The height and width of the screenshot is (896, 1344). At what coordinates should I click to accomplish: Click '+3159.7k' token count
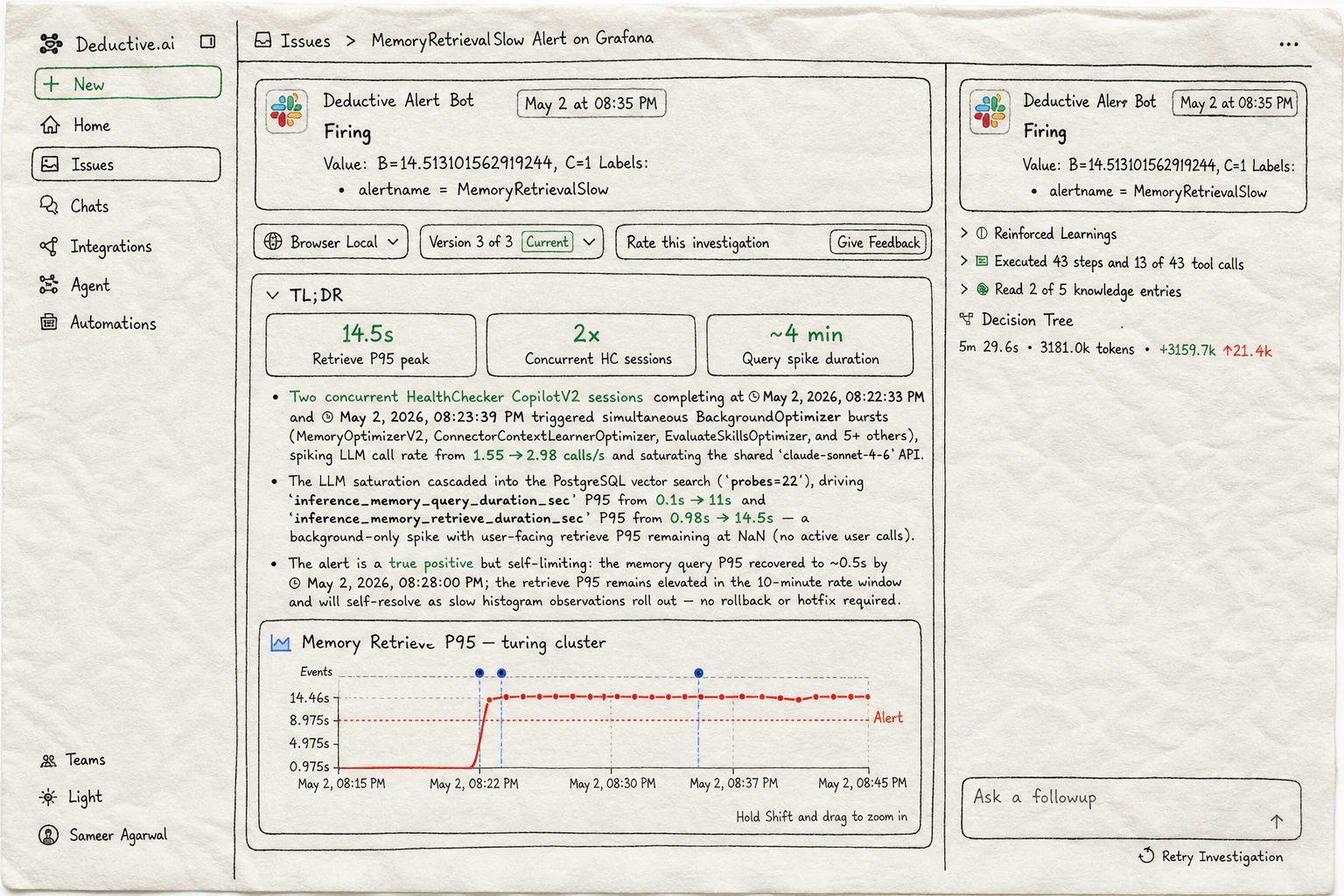click(1187, 350)
